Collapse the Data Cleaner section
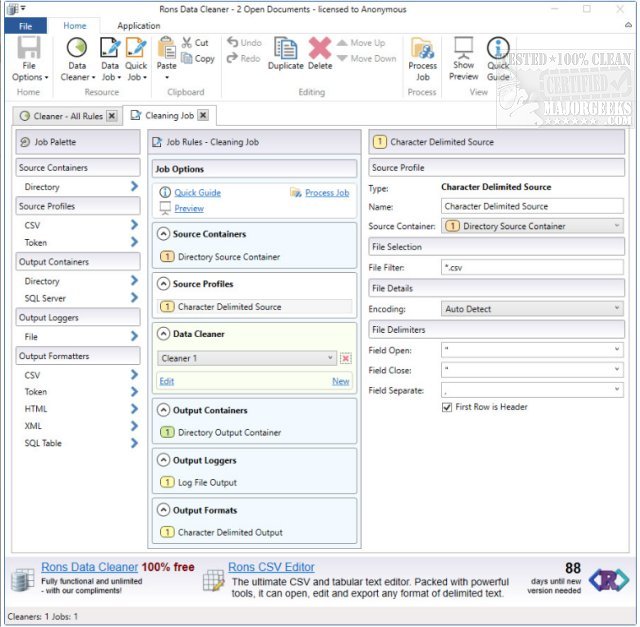The height and width of the screenshot is (627, 640). click(163, 334)
